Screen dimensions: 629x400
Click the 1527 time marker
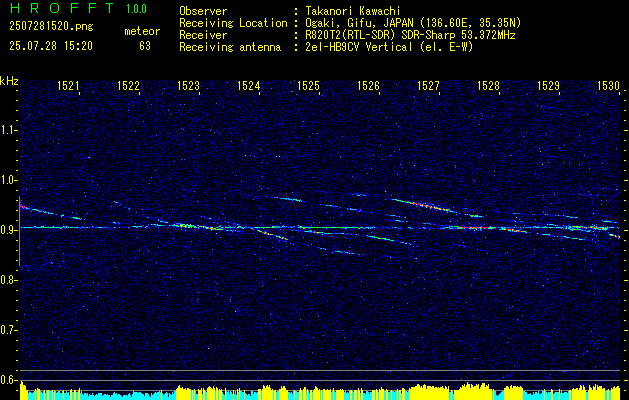tap(428, 86)
